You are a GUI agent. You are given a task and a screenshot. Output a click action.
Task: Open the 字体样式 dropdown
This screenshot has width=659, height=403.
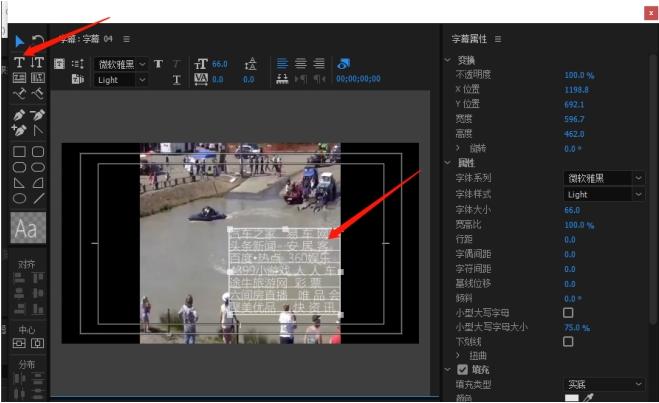pos(603,194)
